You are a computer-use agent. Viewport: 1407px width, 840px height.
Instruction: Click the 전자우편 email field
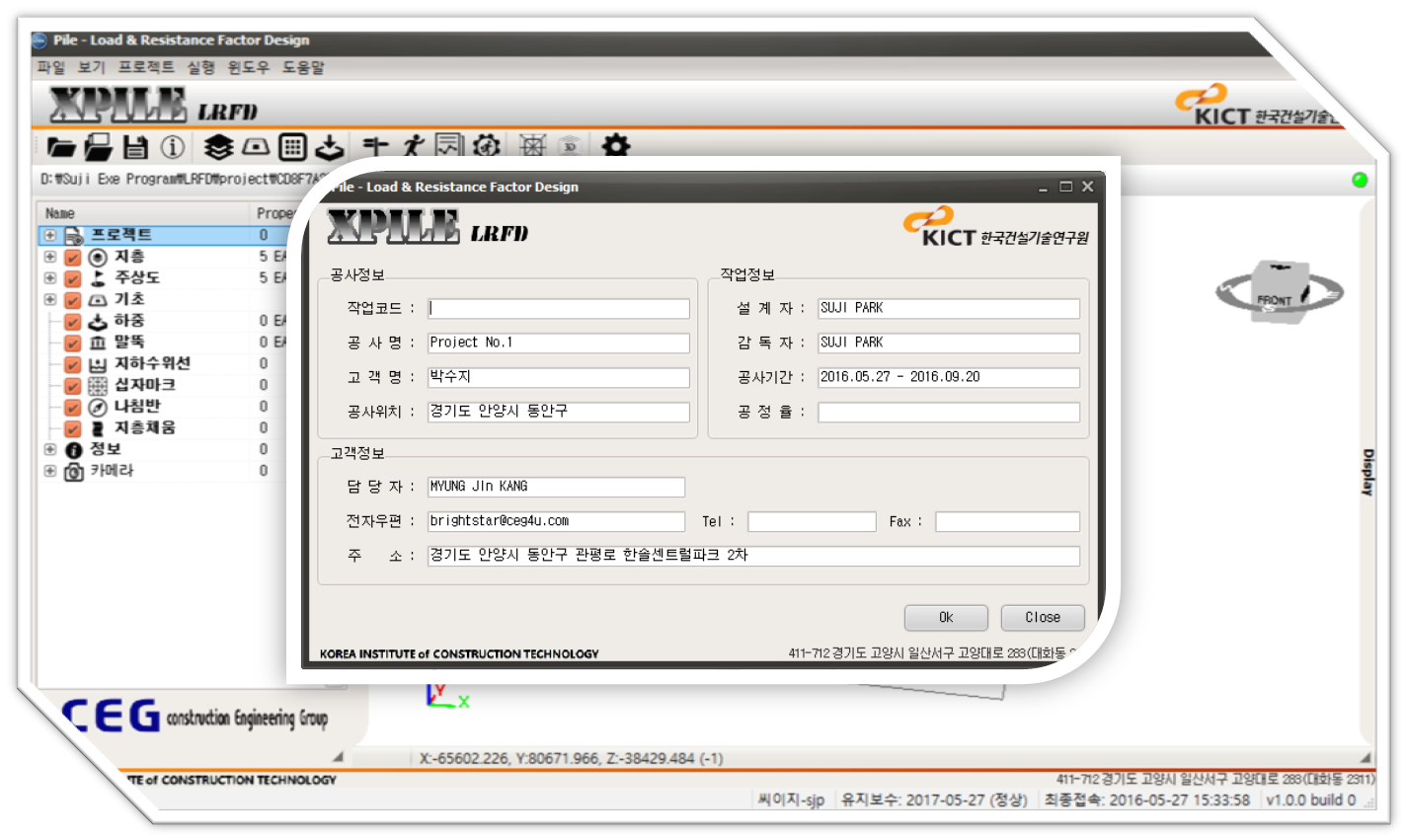(x=556, y=522)
